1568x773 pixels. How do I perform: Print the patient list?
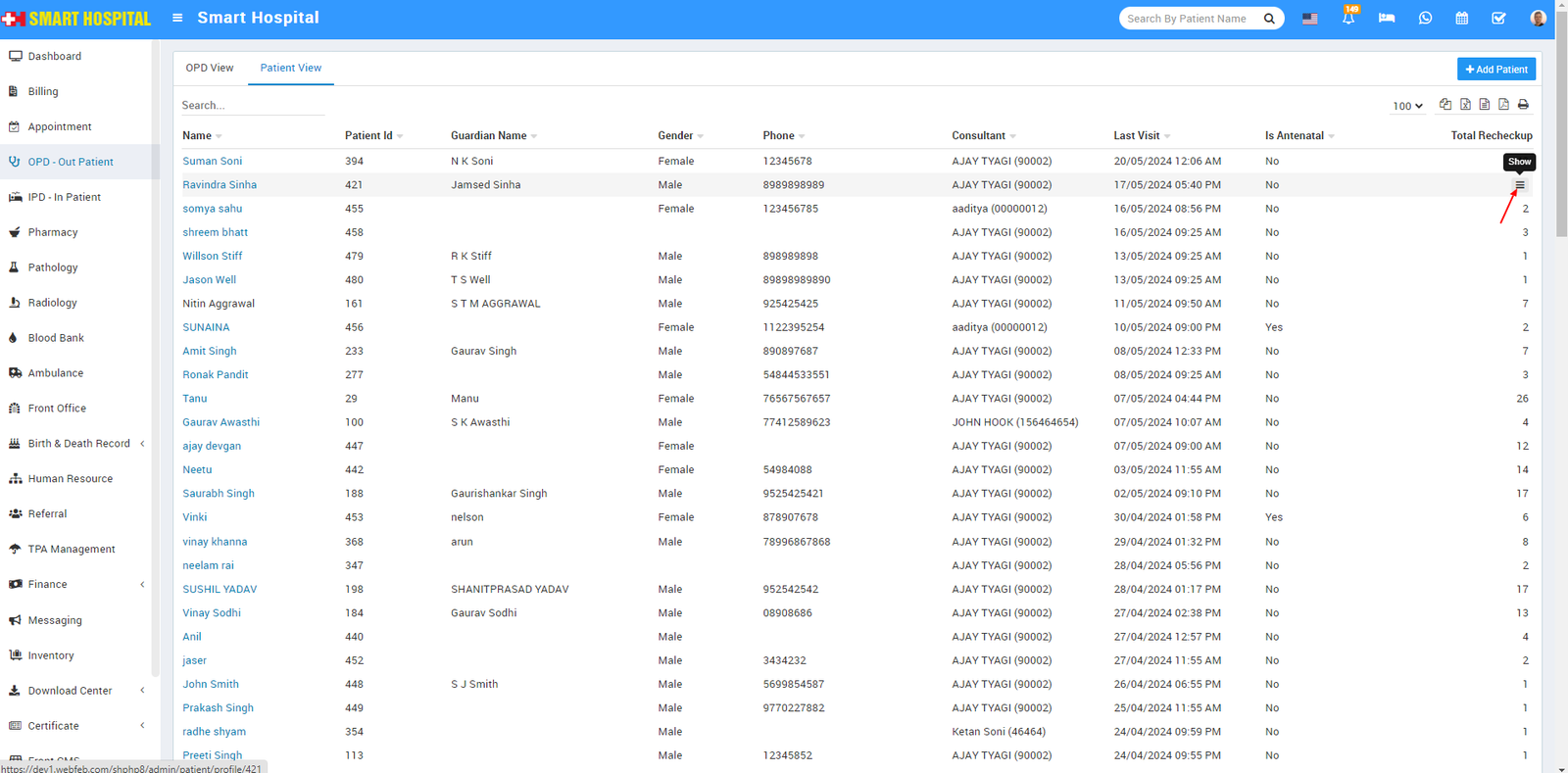[1523, 105]
